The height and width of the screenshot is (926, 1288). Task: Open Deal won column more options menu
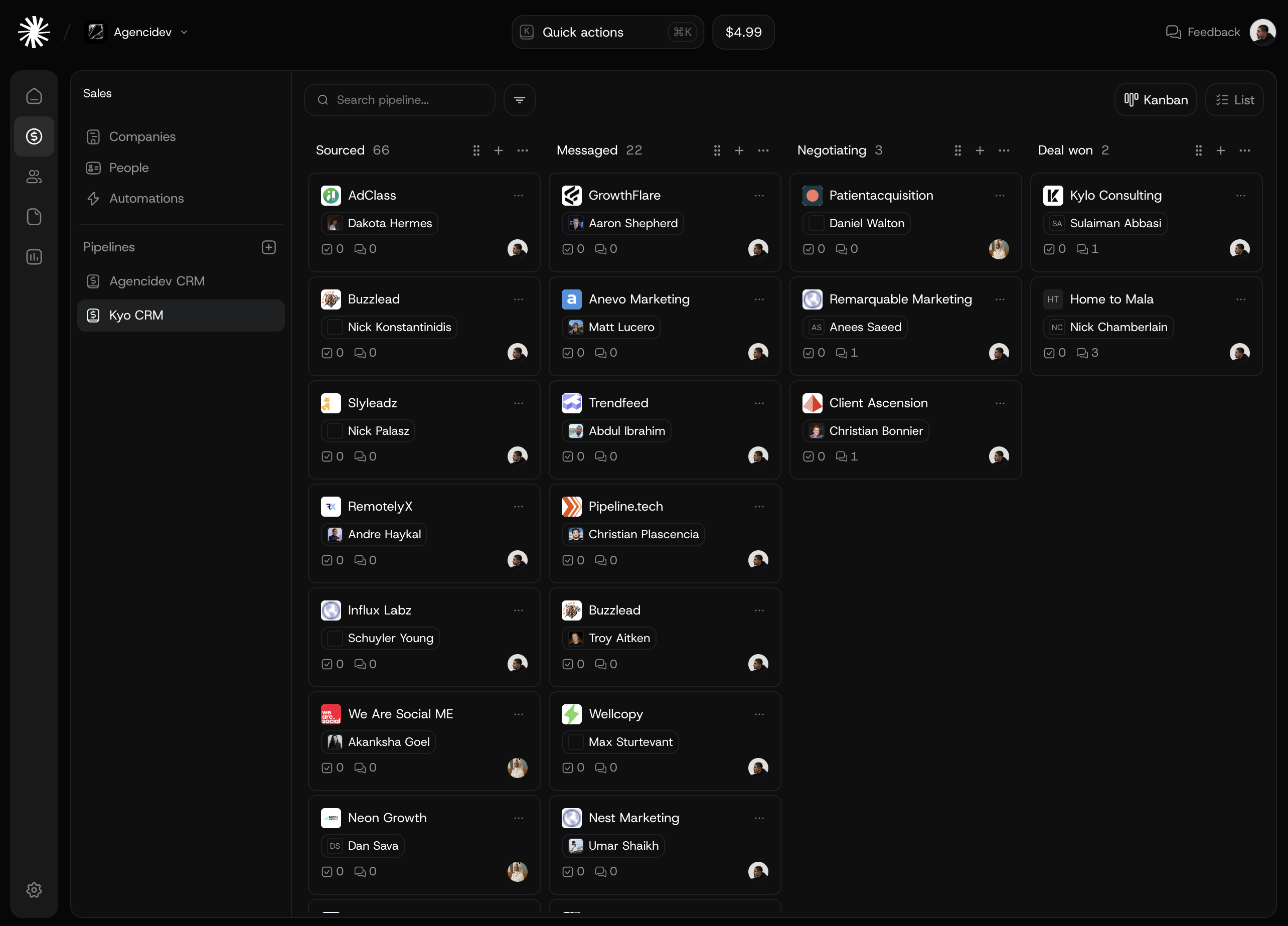[x=1245, y=150]
